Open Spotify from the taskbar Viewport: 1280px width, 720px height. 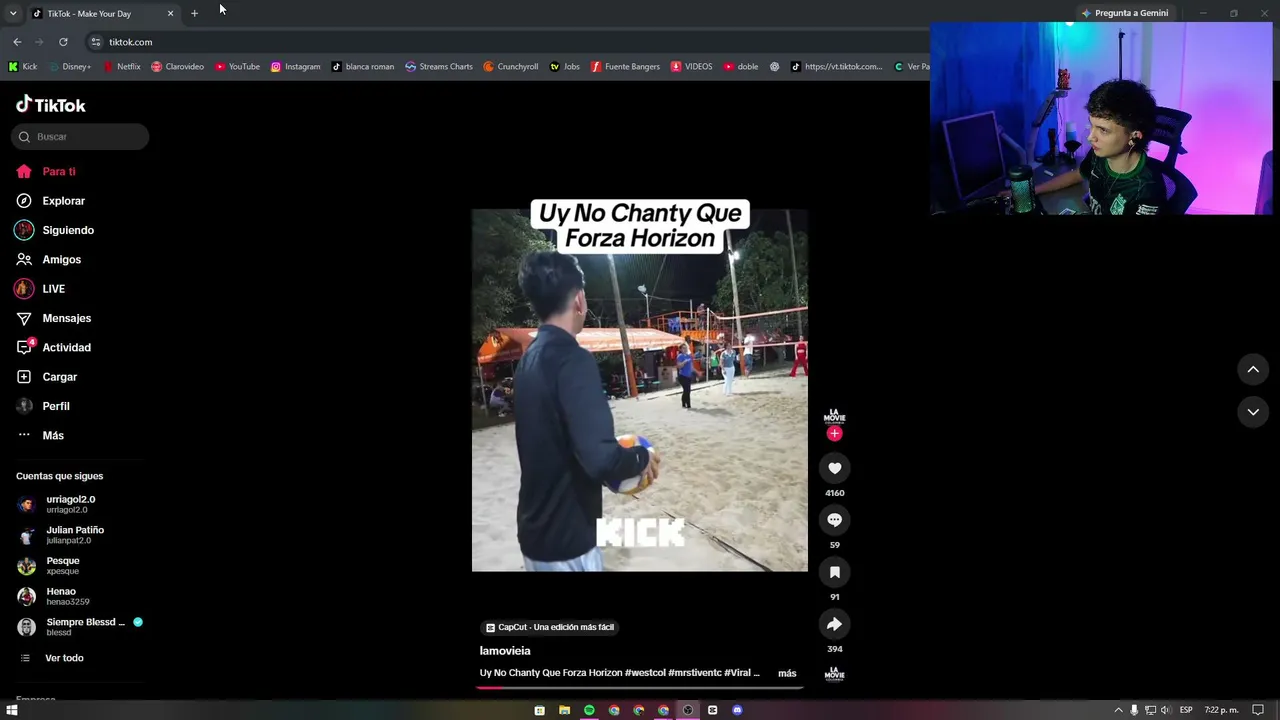(589, 710)
